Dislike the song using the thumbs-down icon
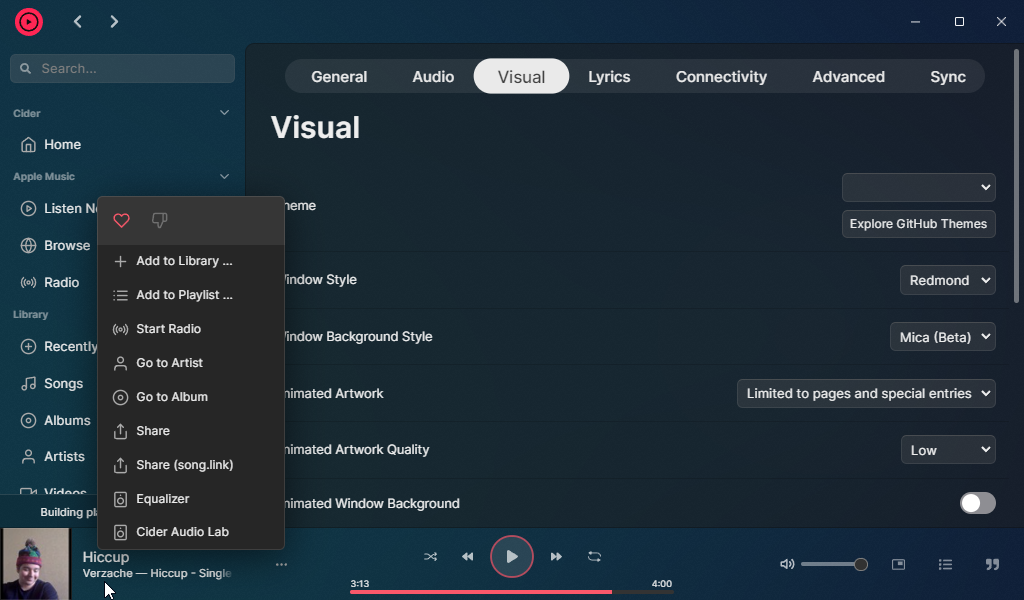The height and width of the screenshot is (600, 1024). [159, 220]
